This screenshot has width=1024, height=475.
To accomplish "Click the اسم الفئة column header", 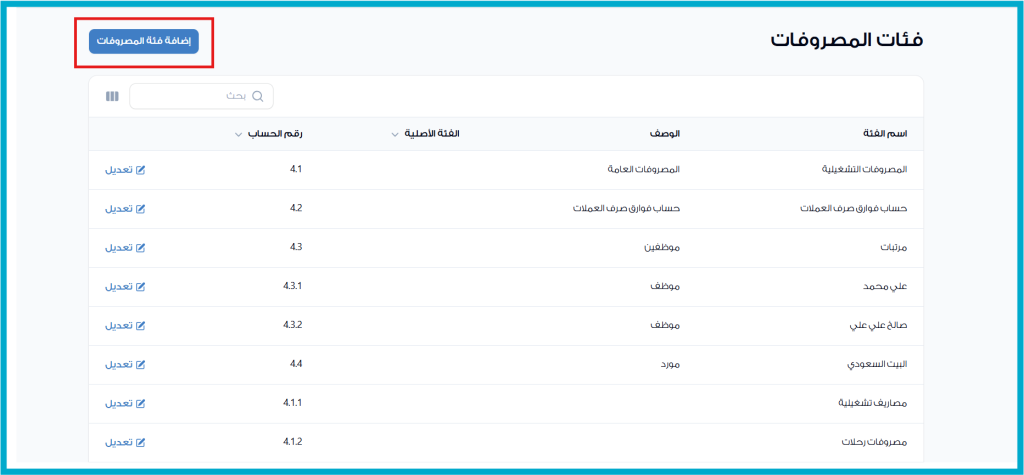I will point(884,134).
